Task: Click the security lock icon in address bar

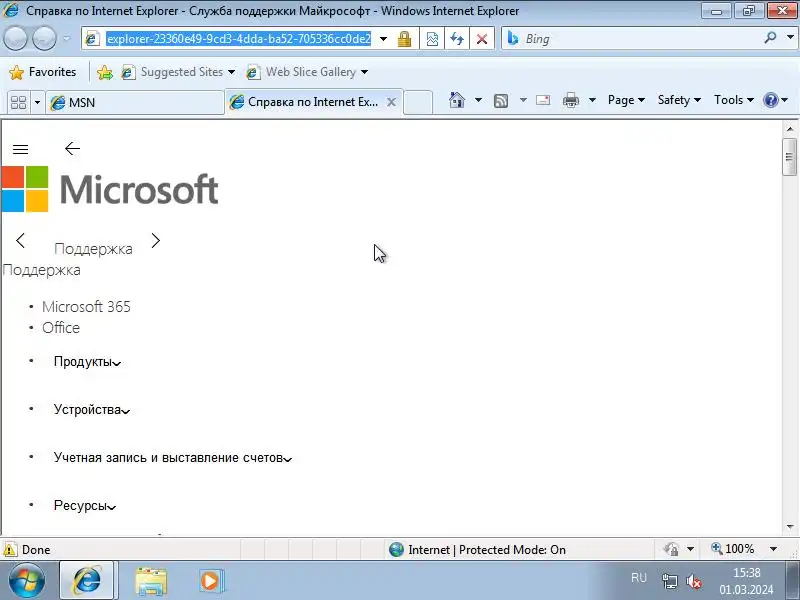Action: (404, 39)
